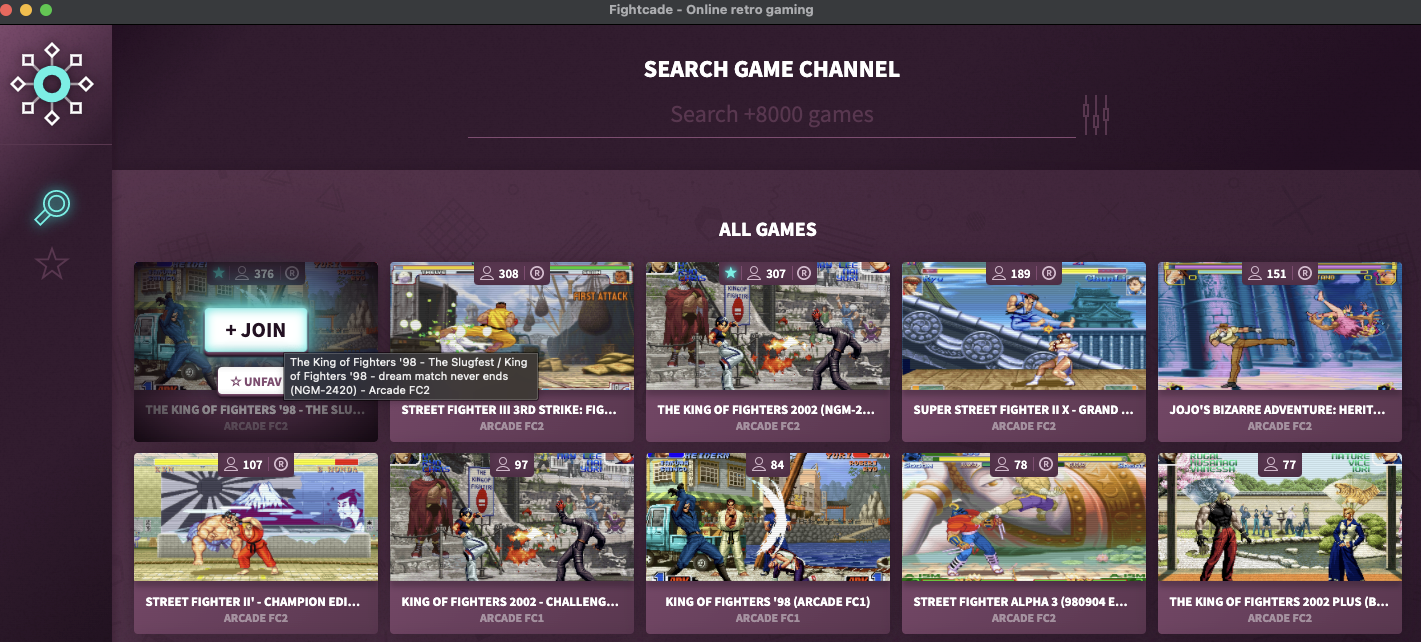The width and height of the screenshot is (1421, 642).
Task: Click the title 'KING OF FIGHTERS 2002 - CHALLENG...'
Action: pyautogui.click(x=510, y=602)
